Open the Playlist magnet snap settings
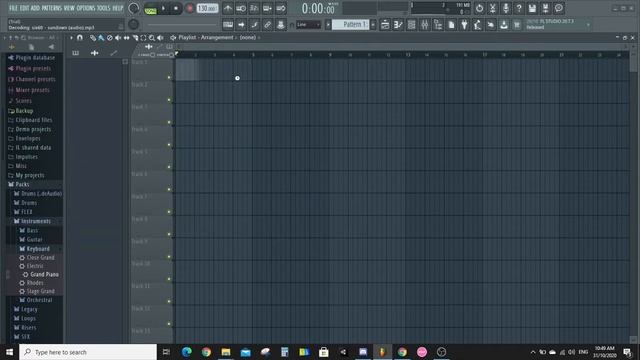Screen dimensions: 640x360 [80, 38]
